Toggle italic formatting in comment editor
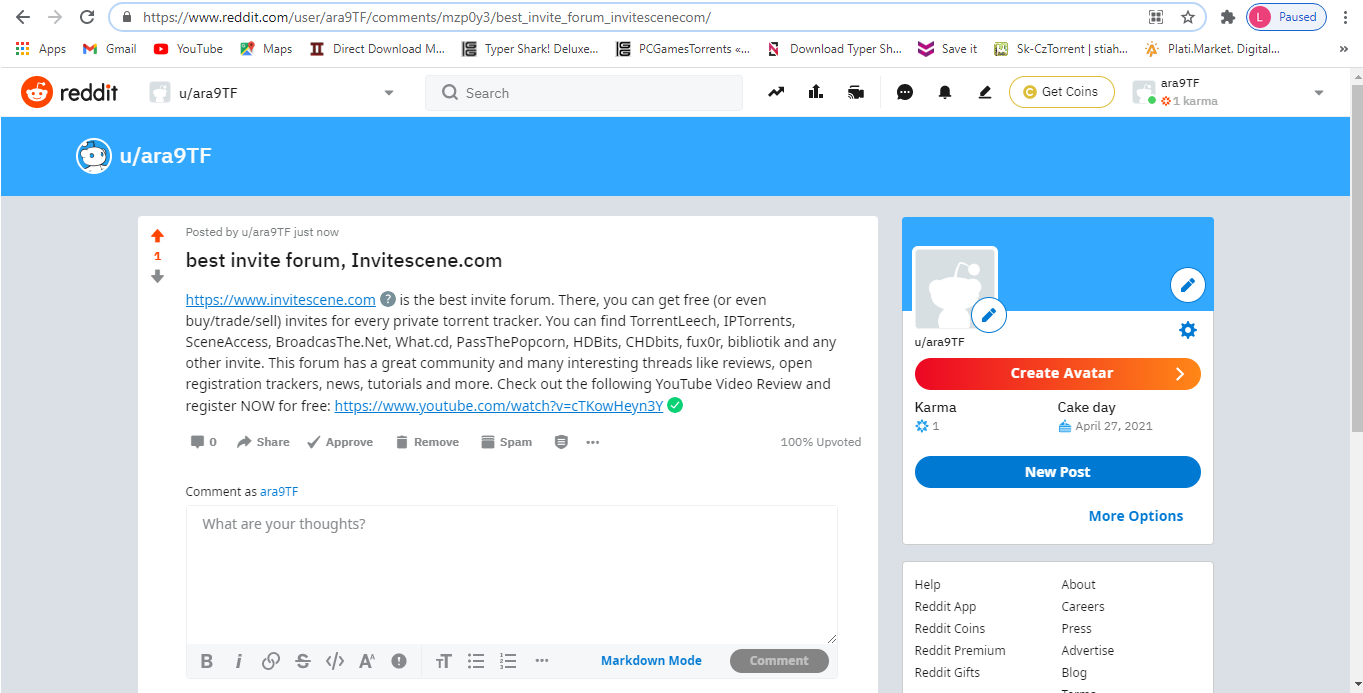Screen dimensions: 1363x693 coord(238,661)
